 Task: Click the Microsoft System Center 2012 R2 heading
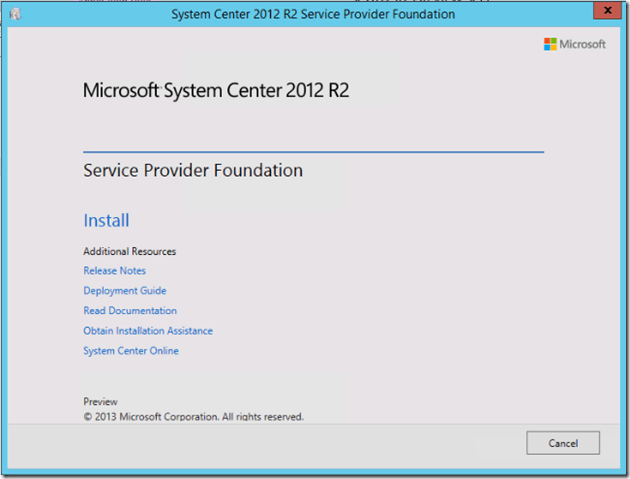pyautogui.click(x=216, y=91)
